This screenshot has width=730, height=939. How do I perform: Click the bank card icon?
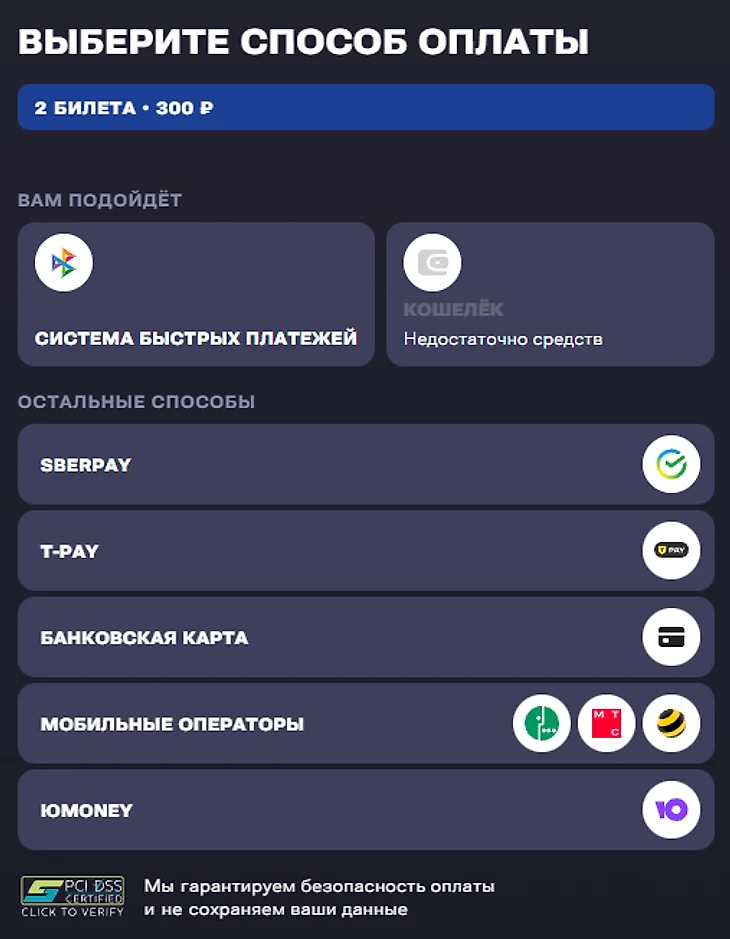pyautogui.click(x=671, y=638)
